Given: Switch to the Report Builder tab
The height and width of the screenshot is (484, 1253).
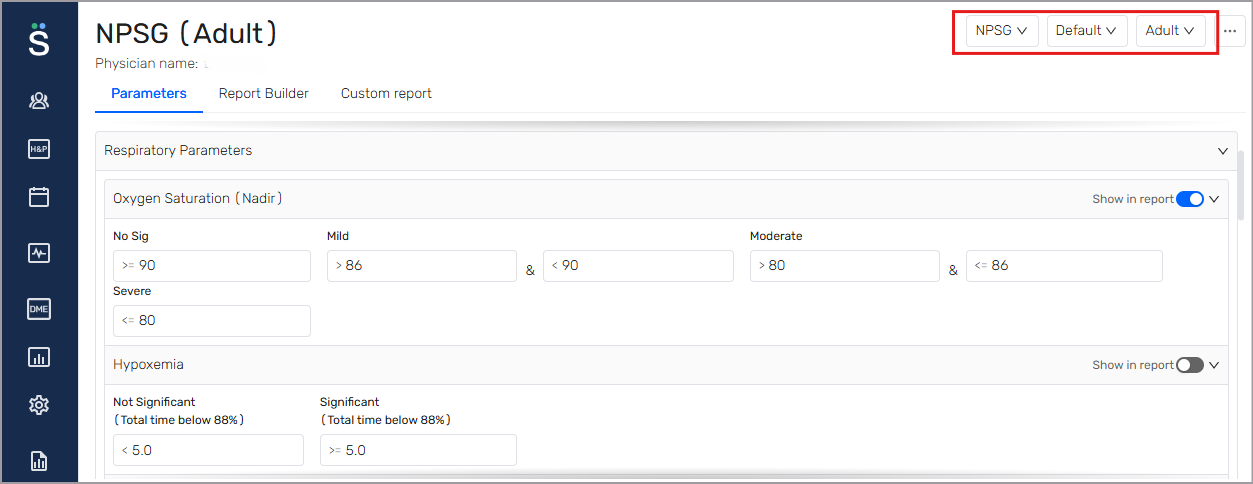Looking at the screenshot, I should click(264, 94).
